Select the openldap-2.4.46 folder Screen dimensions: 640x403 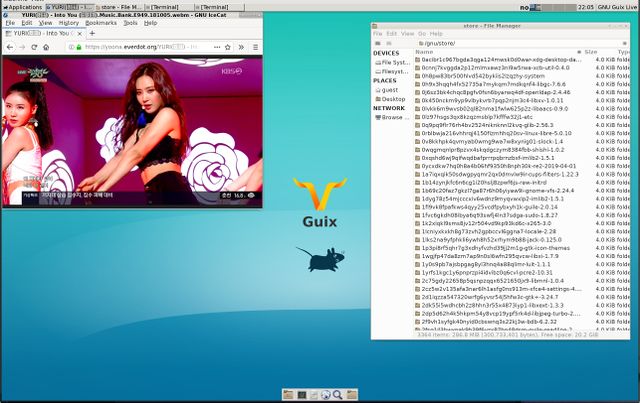point(522,92)
